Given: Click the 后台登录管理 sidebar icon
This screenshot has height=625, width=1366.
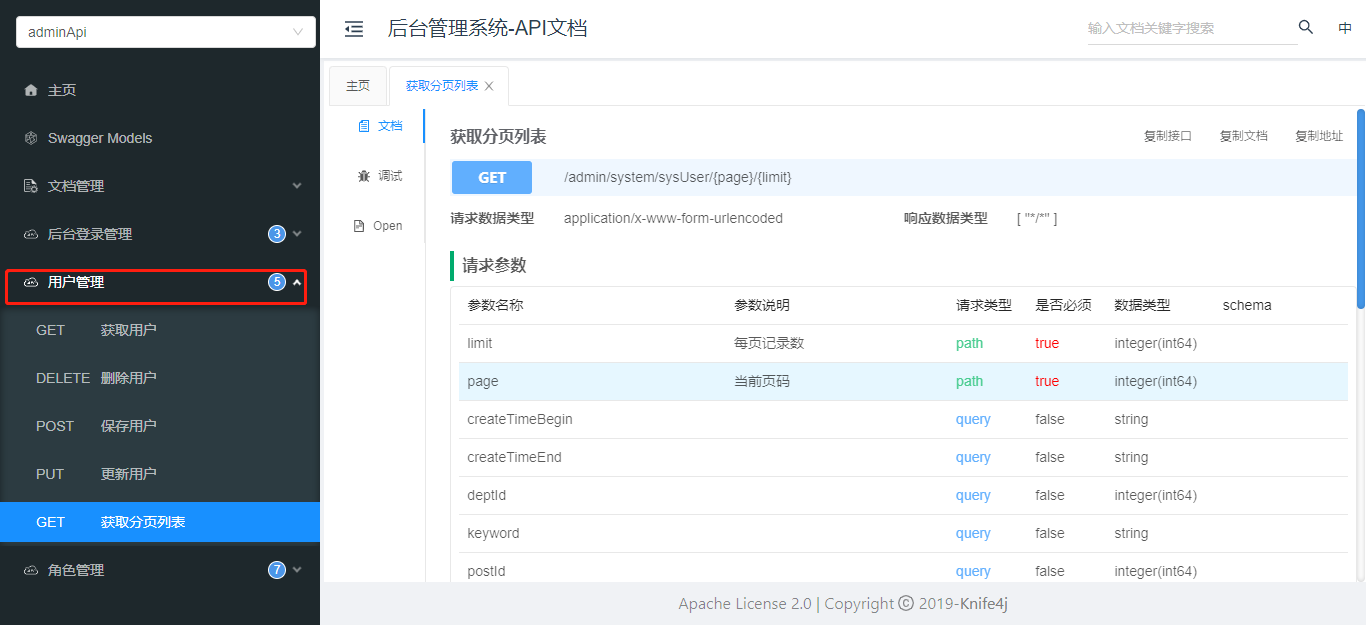Looking at the screenshot, I should point(31,233).
